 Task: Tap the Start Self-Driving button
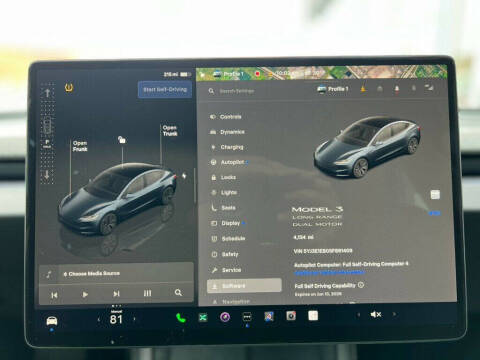165,89
